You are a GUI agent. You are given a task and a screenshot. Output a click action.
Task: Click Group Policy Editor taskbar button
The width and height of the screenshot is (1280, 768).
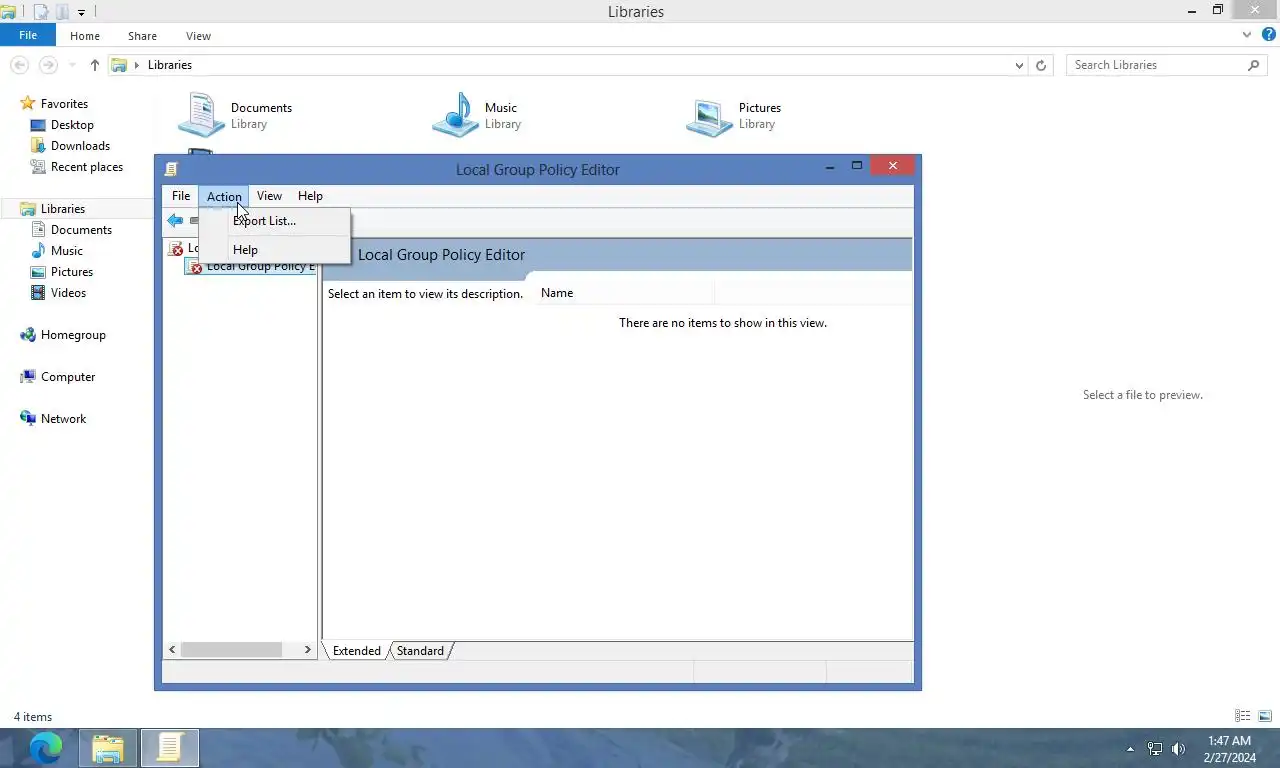point(170,747)
